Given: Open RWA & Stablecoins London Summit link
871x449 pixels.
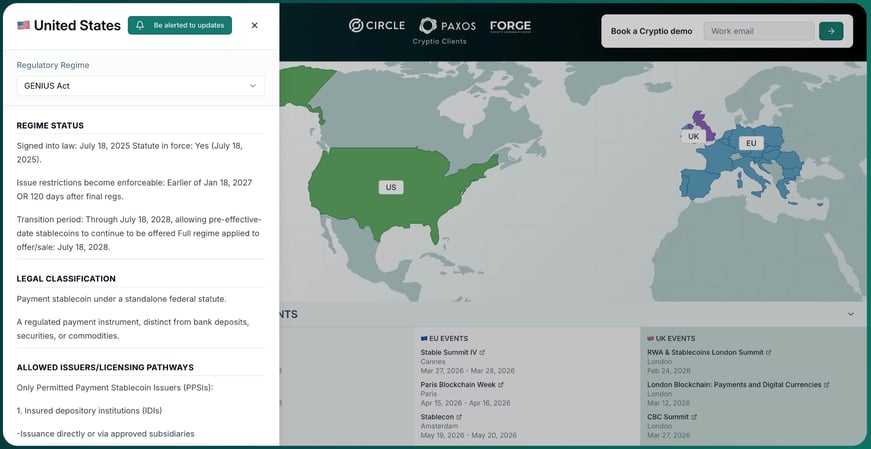Looking at the screenshot, I should [x=705, y=352].
